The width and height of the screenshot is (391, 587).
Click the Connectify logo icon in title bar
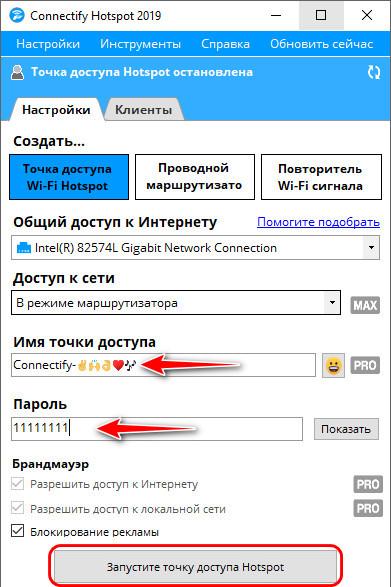coord(16,15)
